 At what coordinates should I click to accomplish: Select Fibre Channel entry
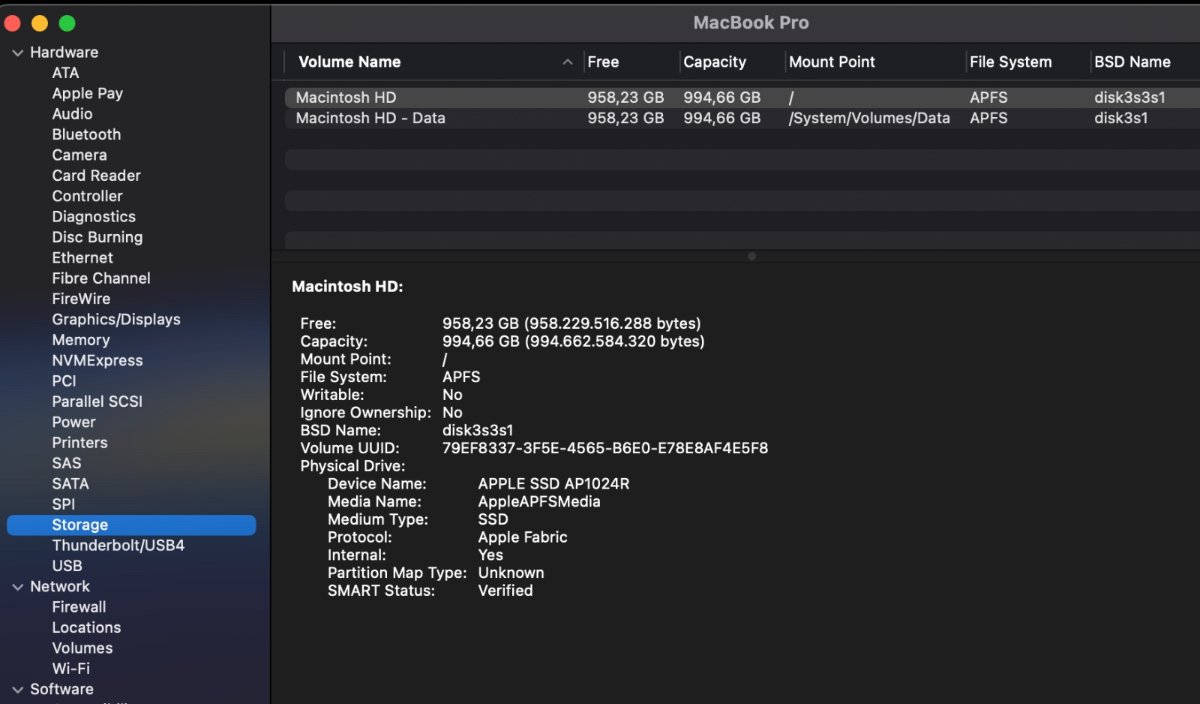pos(101,278)
